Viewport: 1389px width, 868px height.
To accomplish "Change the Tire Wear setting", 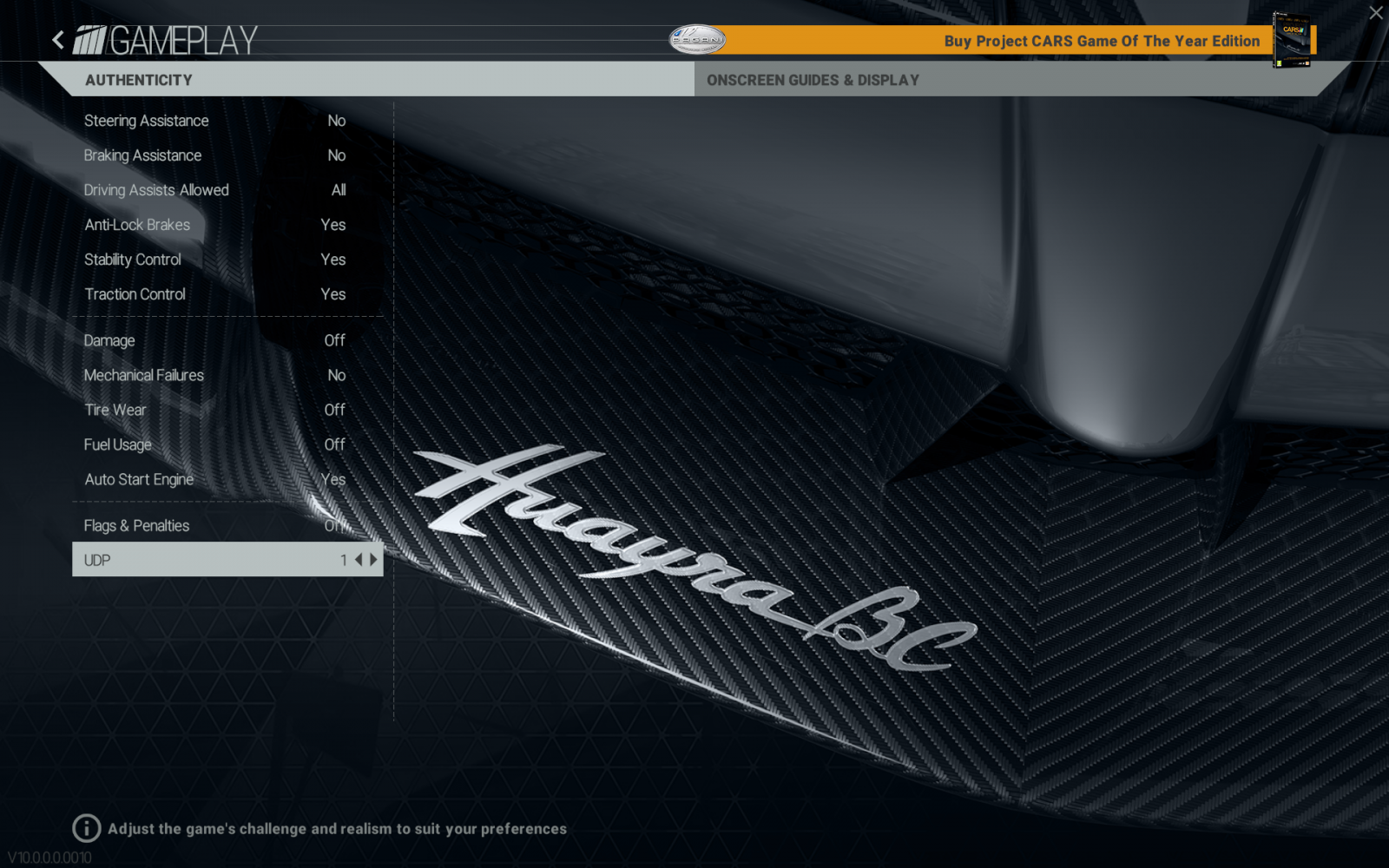I will click(x=227, y=410).
